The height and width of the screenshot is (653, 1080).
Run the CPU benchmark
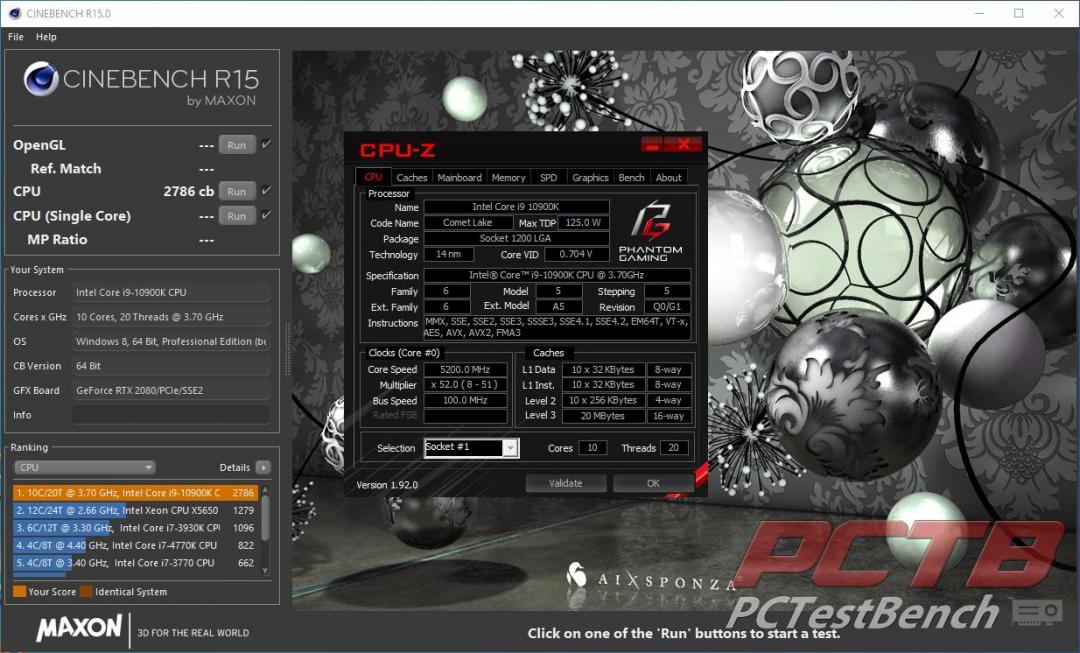(237, 191)
